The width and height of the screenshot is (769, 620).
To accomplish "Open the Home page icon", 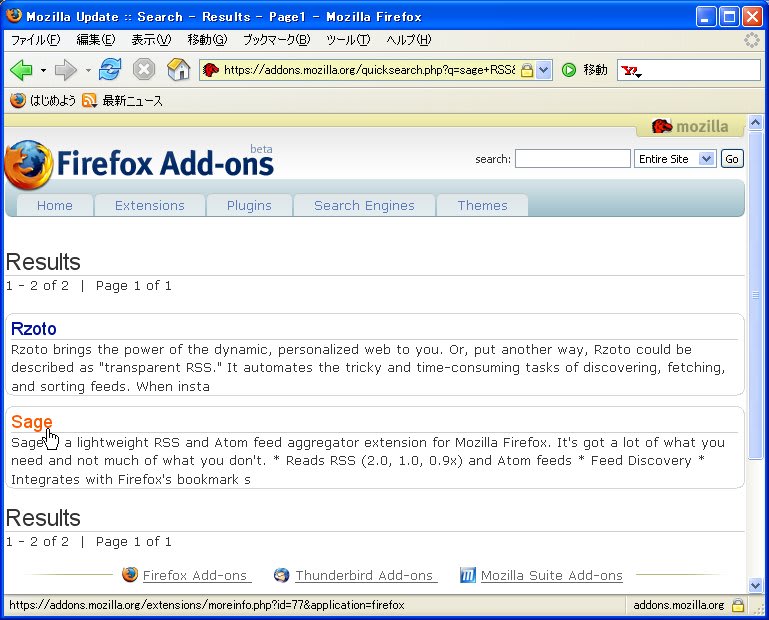I will point(179,69).
